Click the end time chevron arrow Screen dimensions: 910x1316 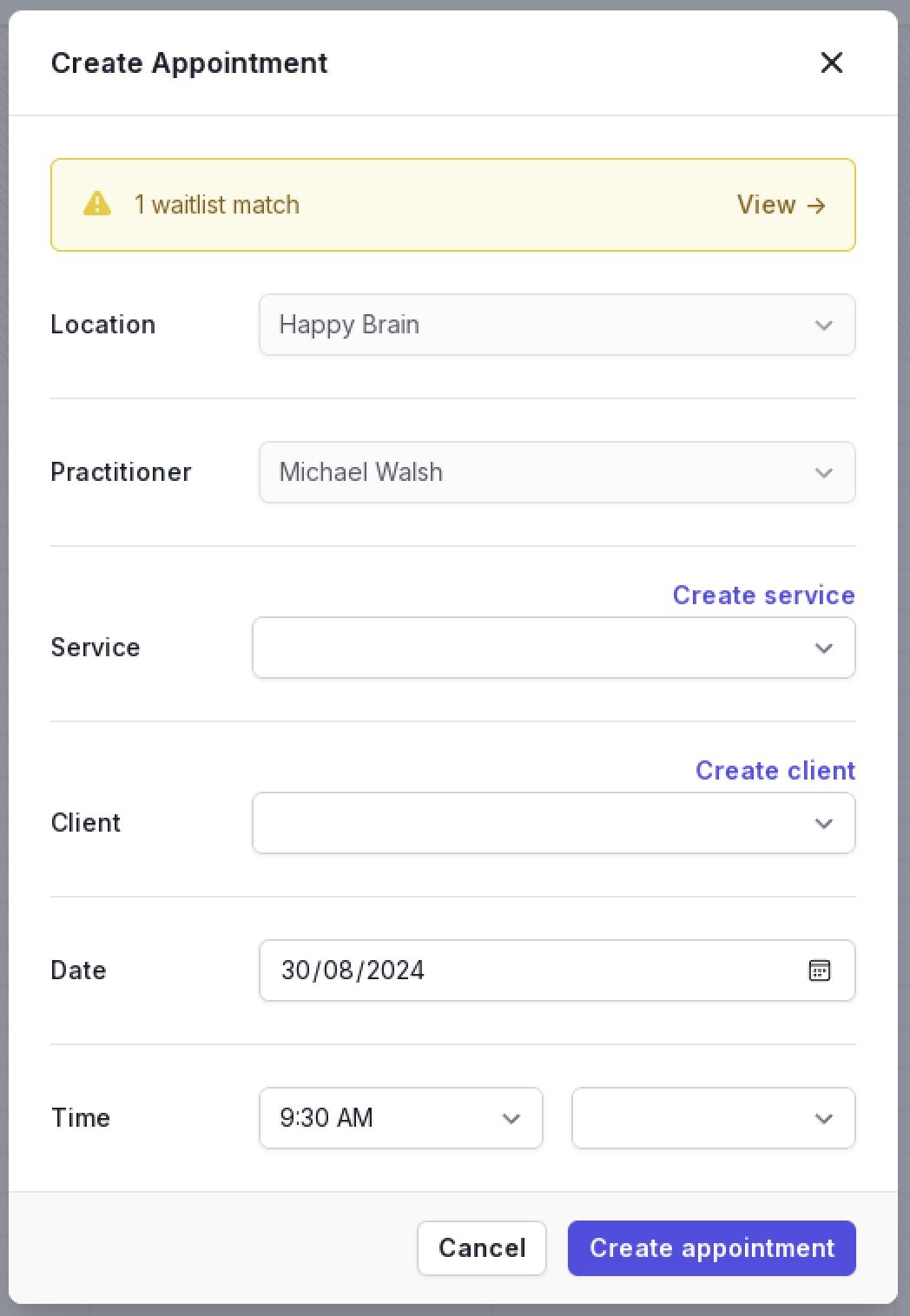pos(823,1119)
